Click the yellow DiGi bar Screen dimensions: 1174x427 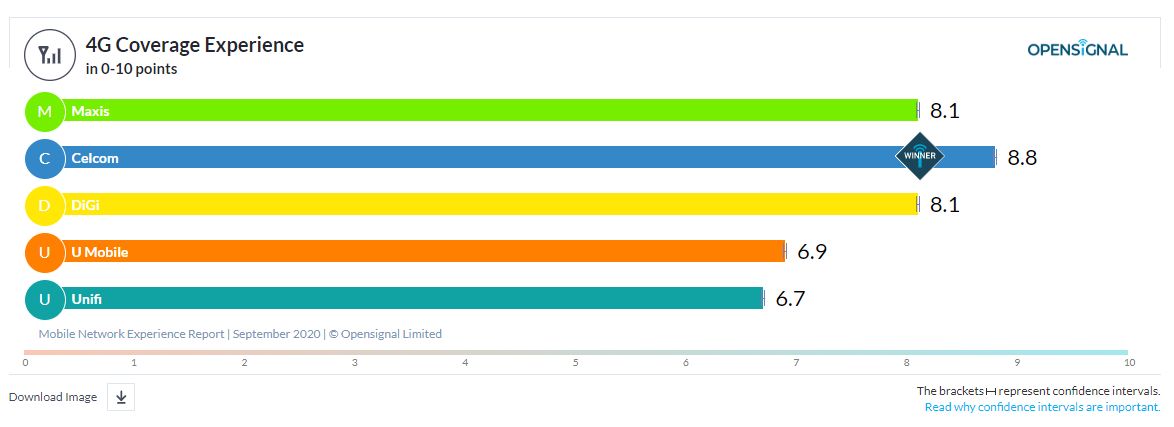[490, 205]
